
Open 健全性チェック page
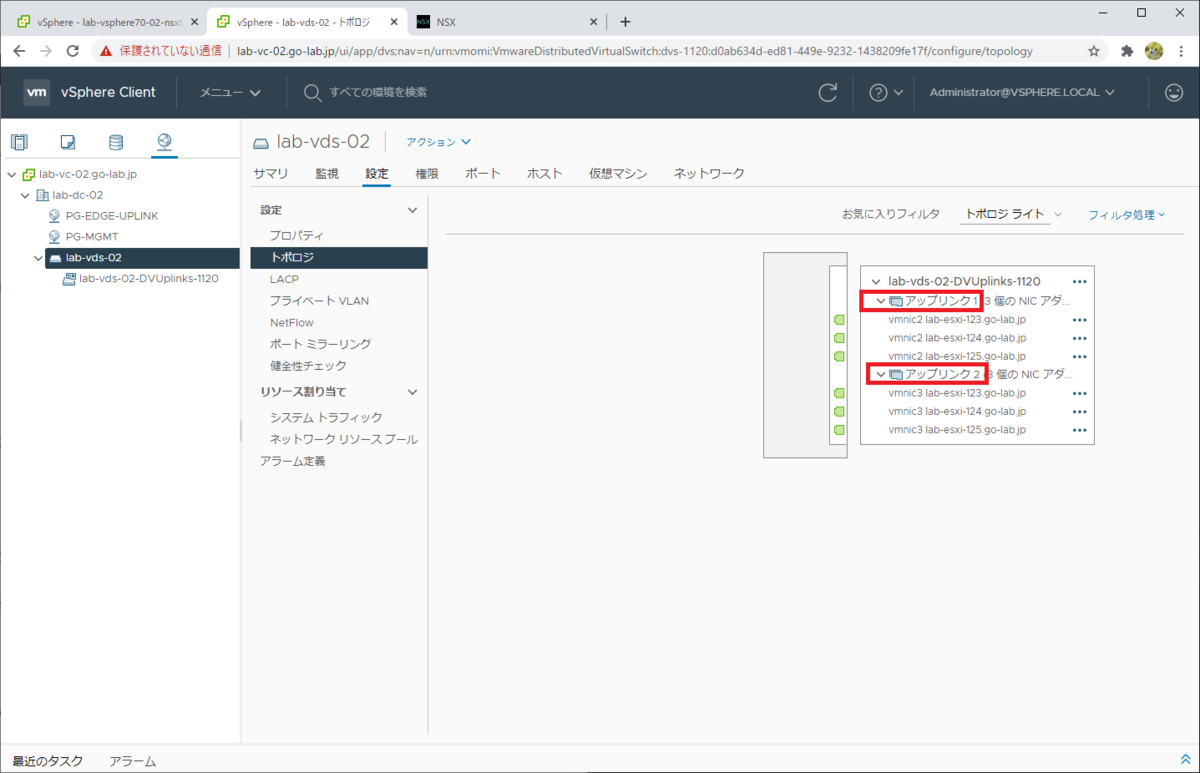point(308,366)
